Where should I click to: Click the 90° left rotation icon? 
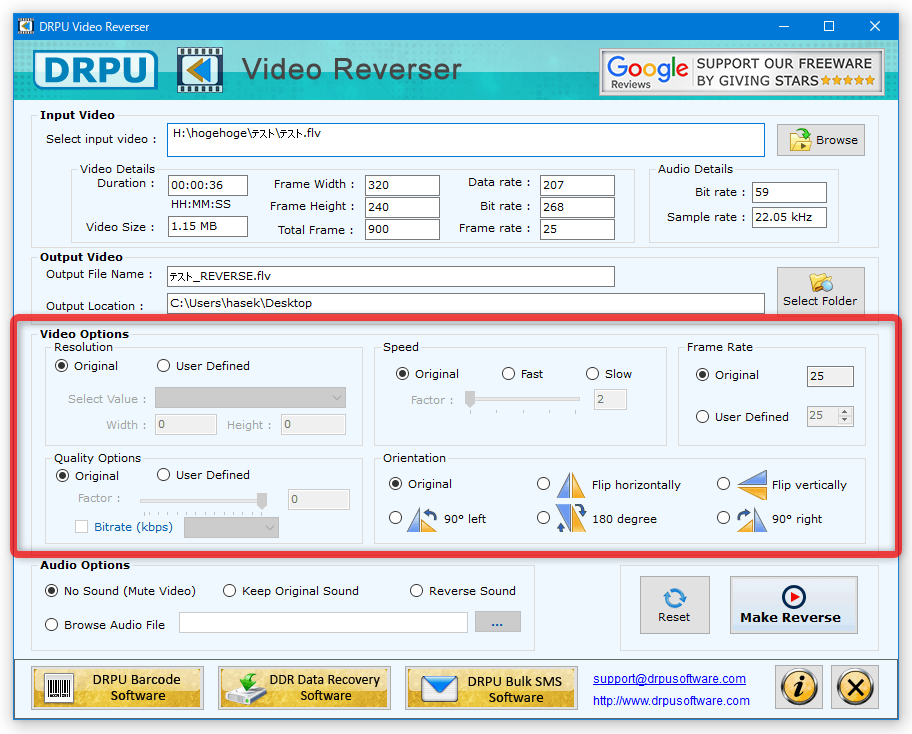422,519
